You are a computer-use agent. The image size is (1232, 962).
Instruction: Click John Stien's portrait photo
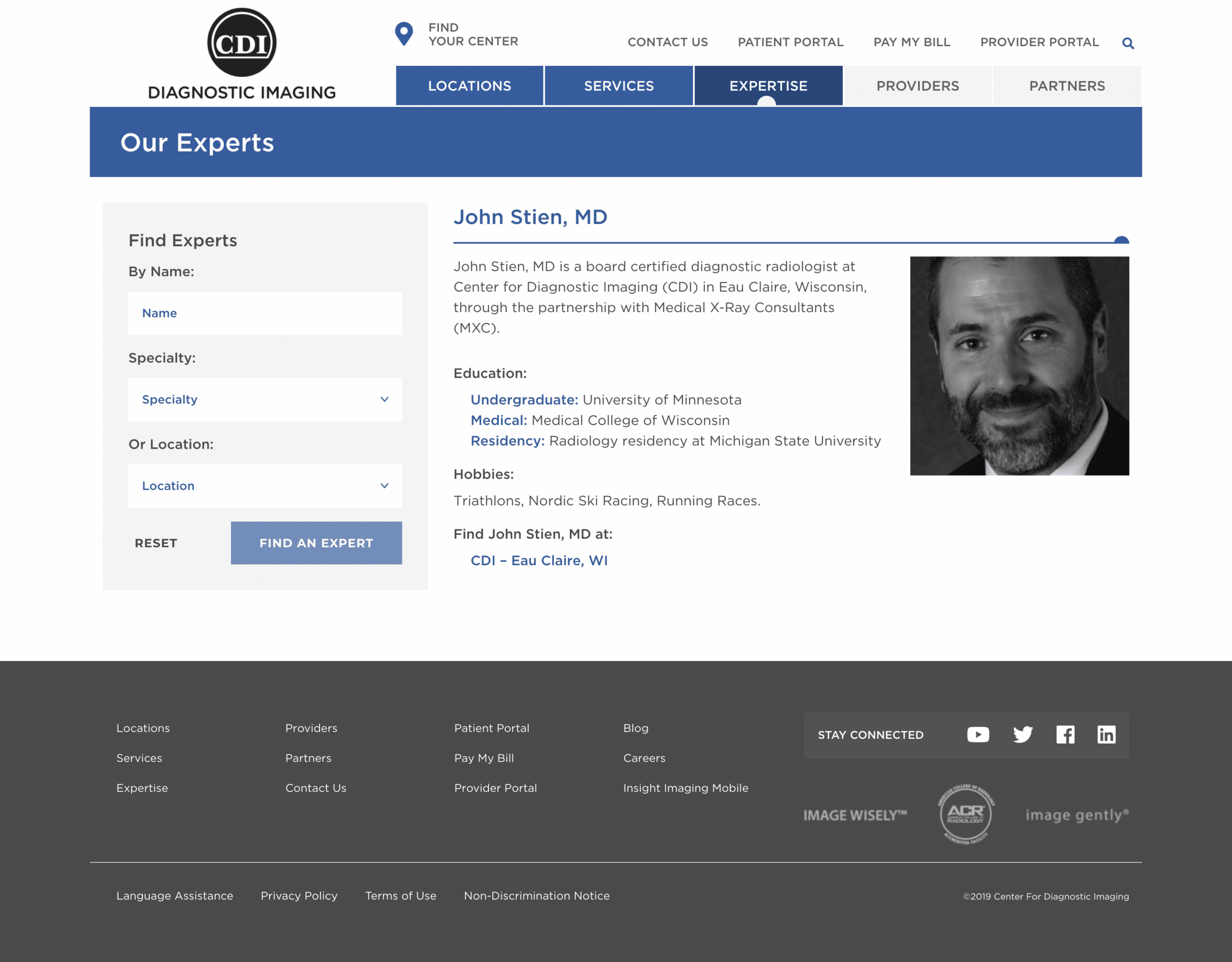tap(1019, 366)
